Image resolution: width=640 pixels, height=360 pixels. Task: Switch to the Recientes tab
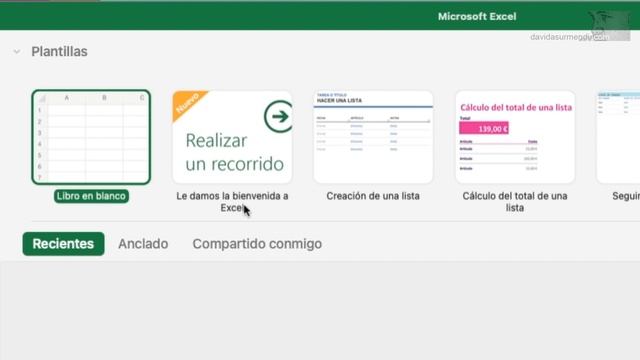click(x=63, y=244)
